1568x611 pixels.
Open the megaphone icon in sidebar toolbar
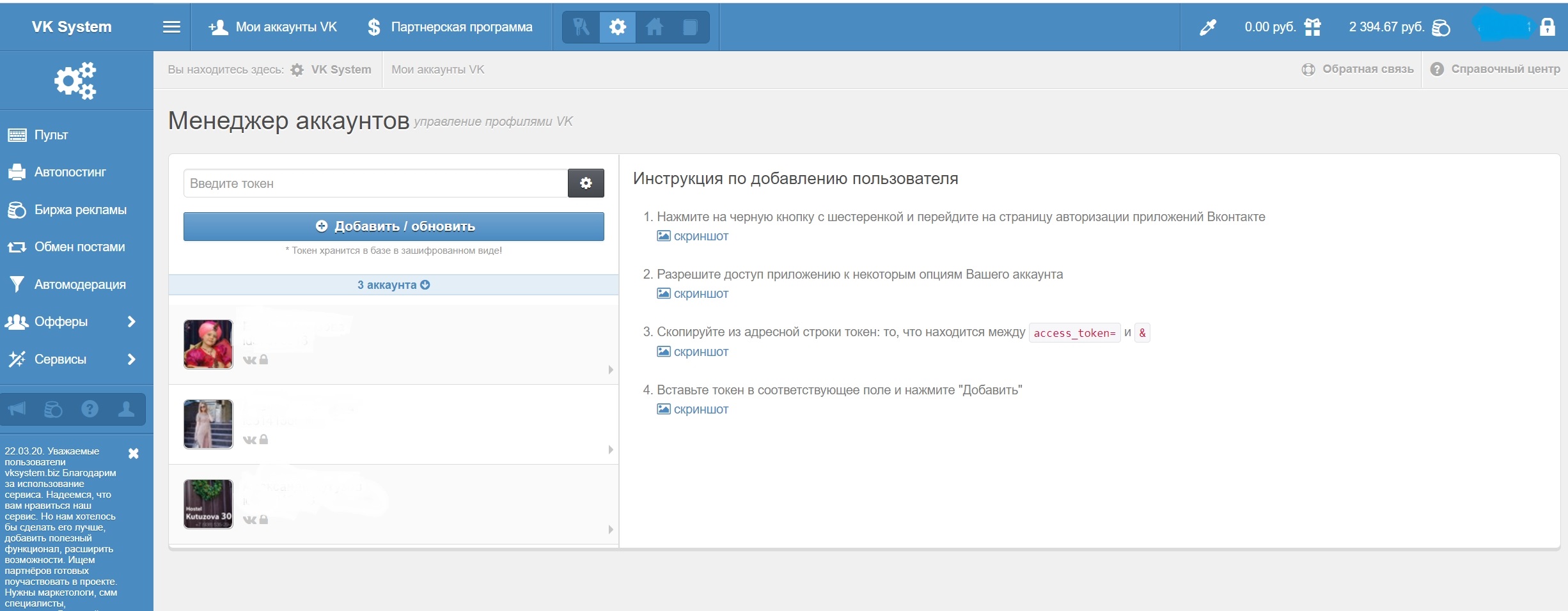point(17,409)
